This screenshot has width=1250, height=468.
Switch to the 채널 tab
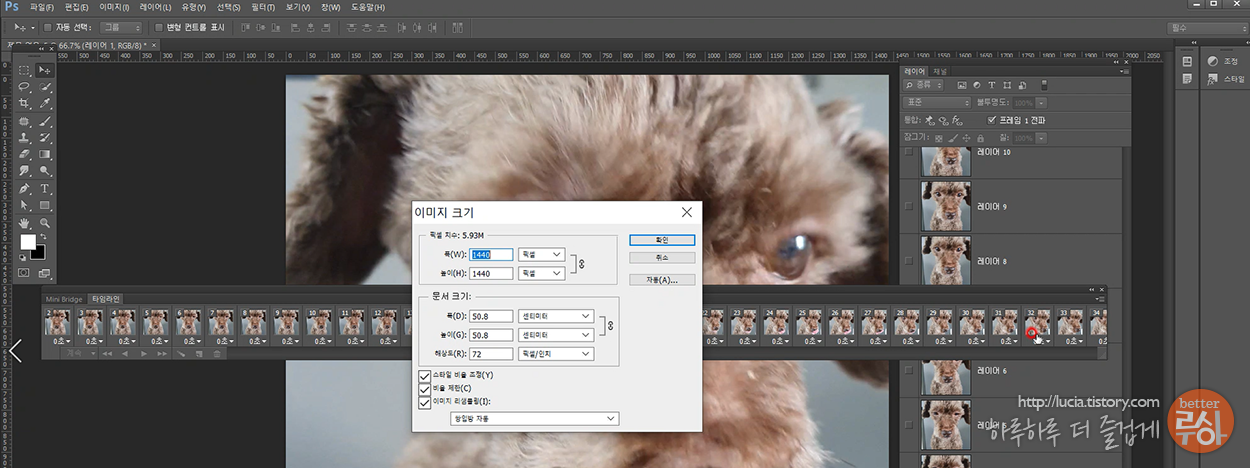click(x=940, y=72)
